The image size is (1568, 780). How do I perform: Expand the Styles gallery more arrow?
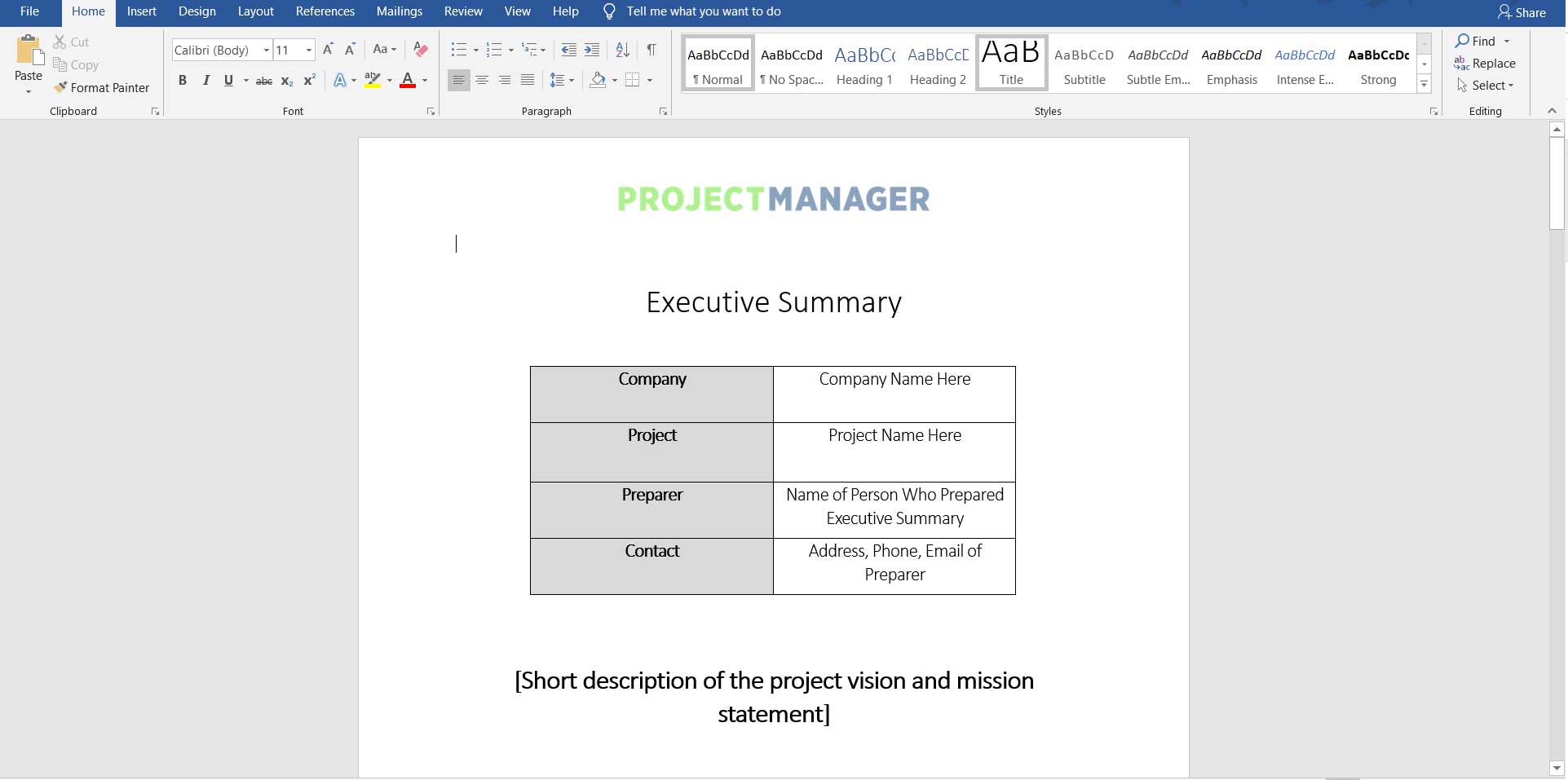pyautogui.click(x=1424, y=84)
